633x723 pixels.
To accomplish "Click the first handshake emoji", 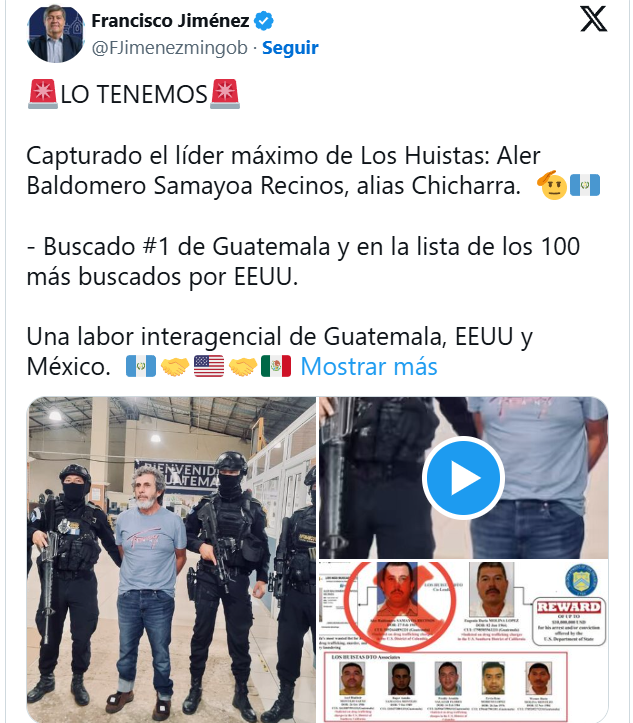I will (175, 366).
